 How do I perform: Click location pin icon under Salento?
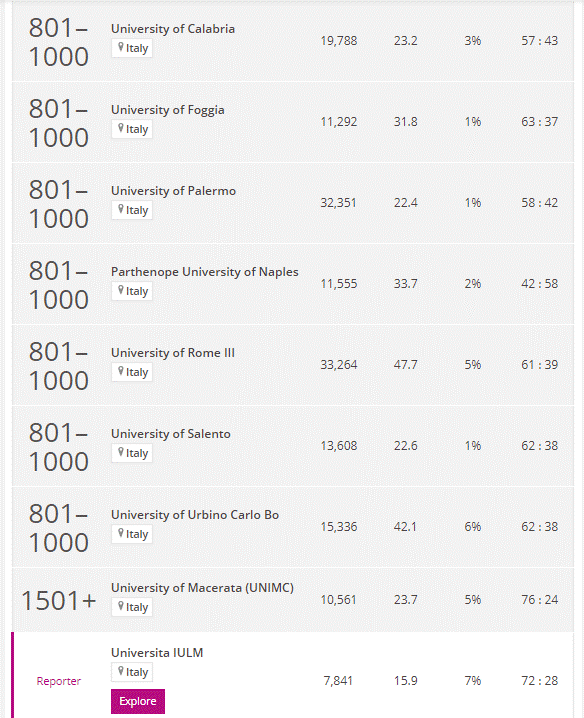tap(121, 452)
